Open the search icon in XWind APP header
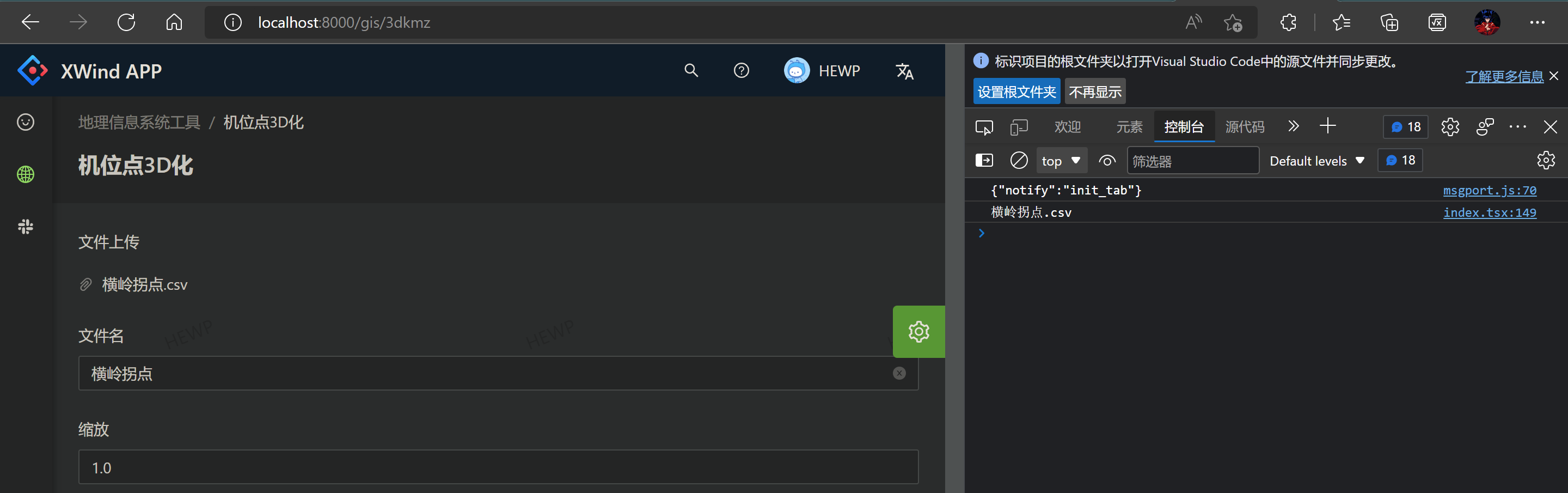 [691, 70]
